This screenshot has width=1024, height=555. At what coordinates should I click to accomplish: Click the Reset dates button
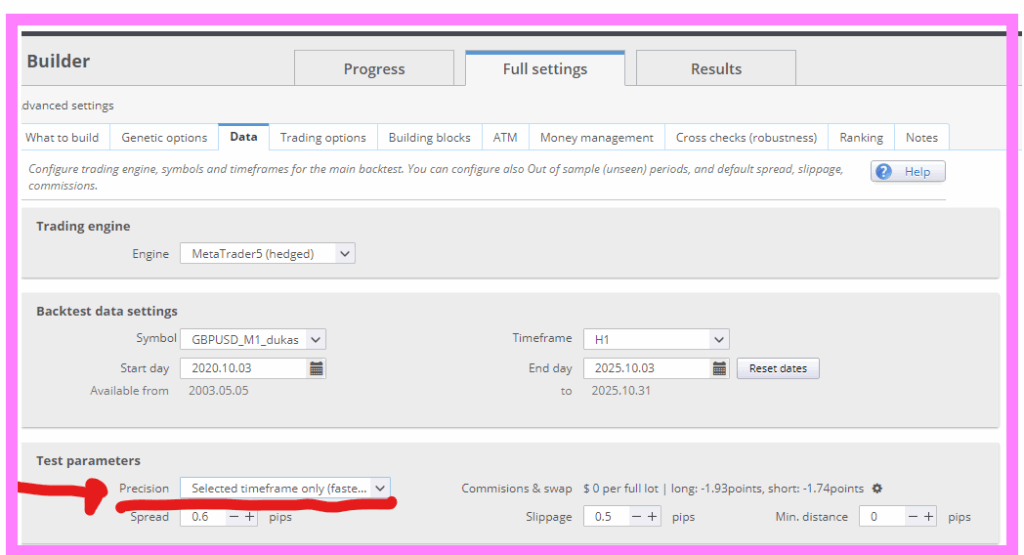[x=778, y=368]
